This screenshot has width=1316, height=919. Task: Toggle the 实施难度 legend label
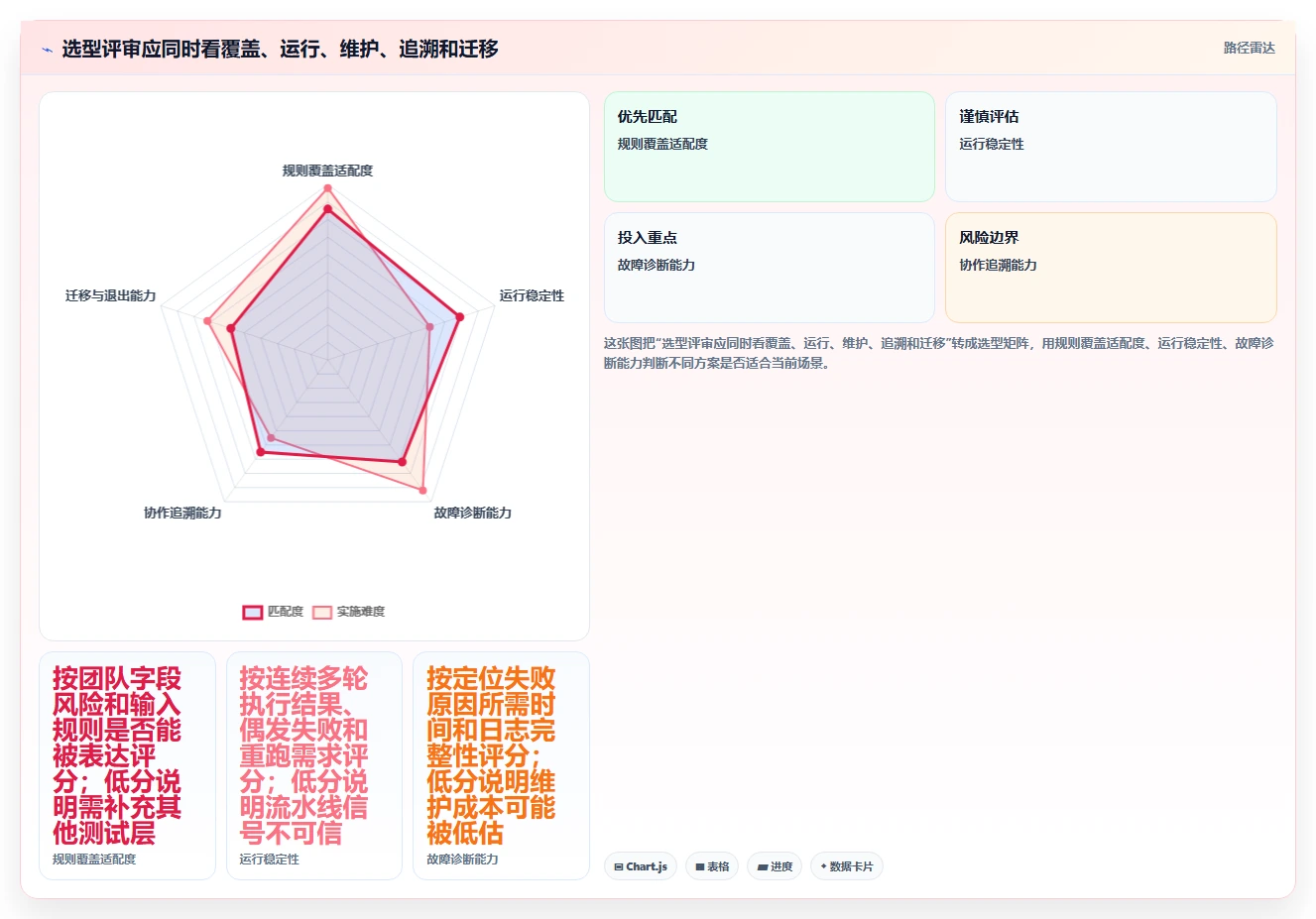[361, 612]
